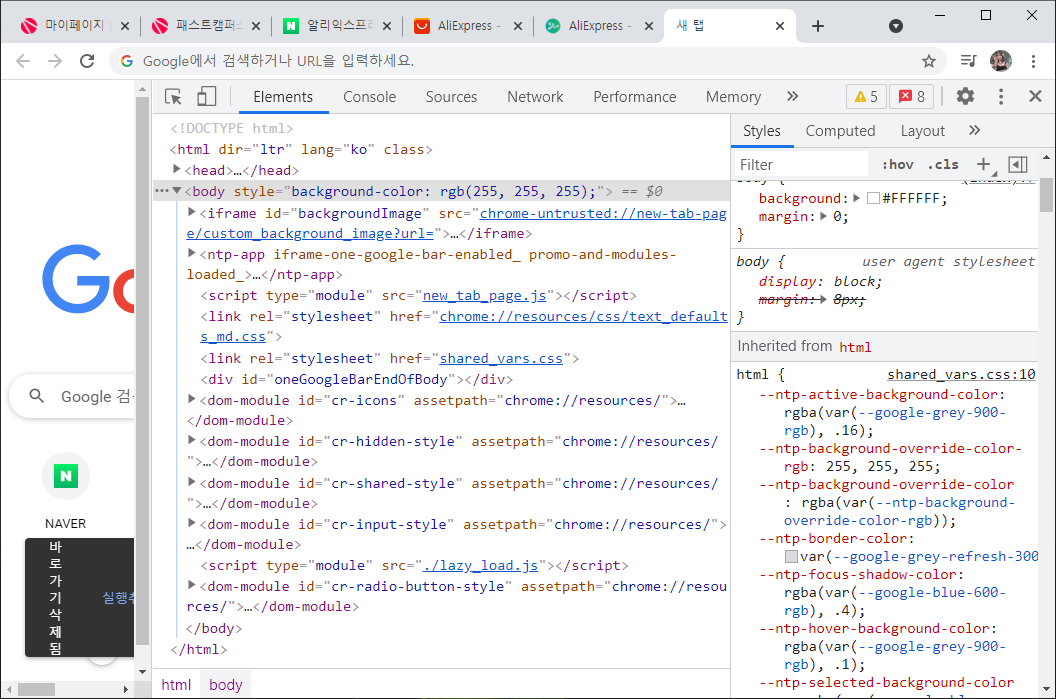Reload the current page
Viewport: 1056px width, 699px height.
pyautogui.click(x=87, y=61)
